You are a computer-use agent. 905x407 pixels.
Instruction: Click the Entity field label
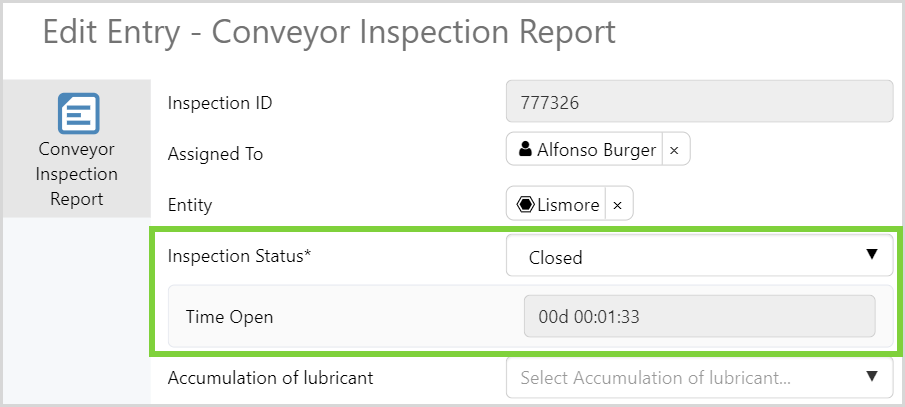tap(190, 206)
